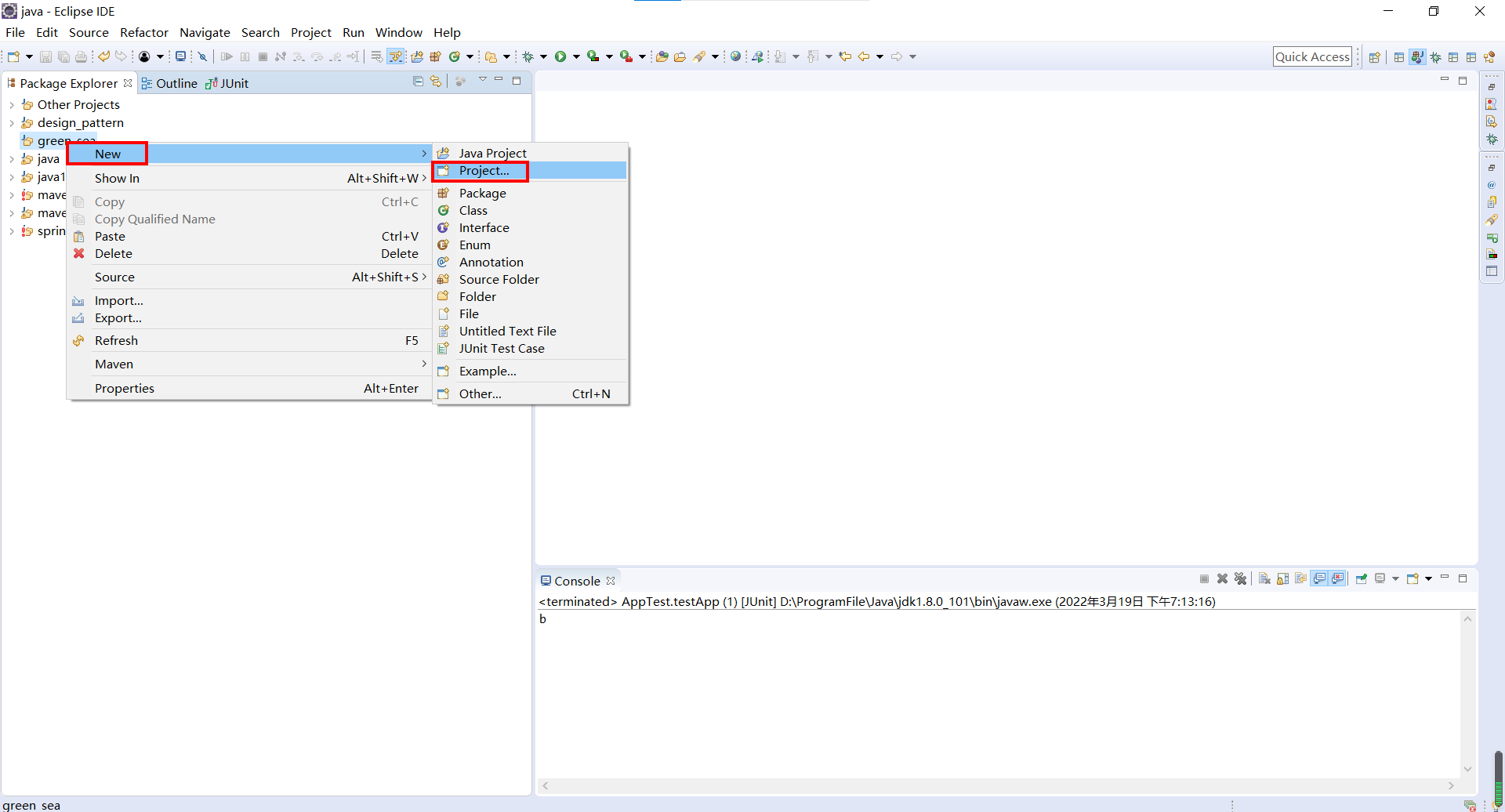Click the Remove Launch X icon
Viewport: 1505px width, 812px height.
(x=1222, y=579)
